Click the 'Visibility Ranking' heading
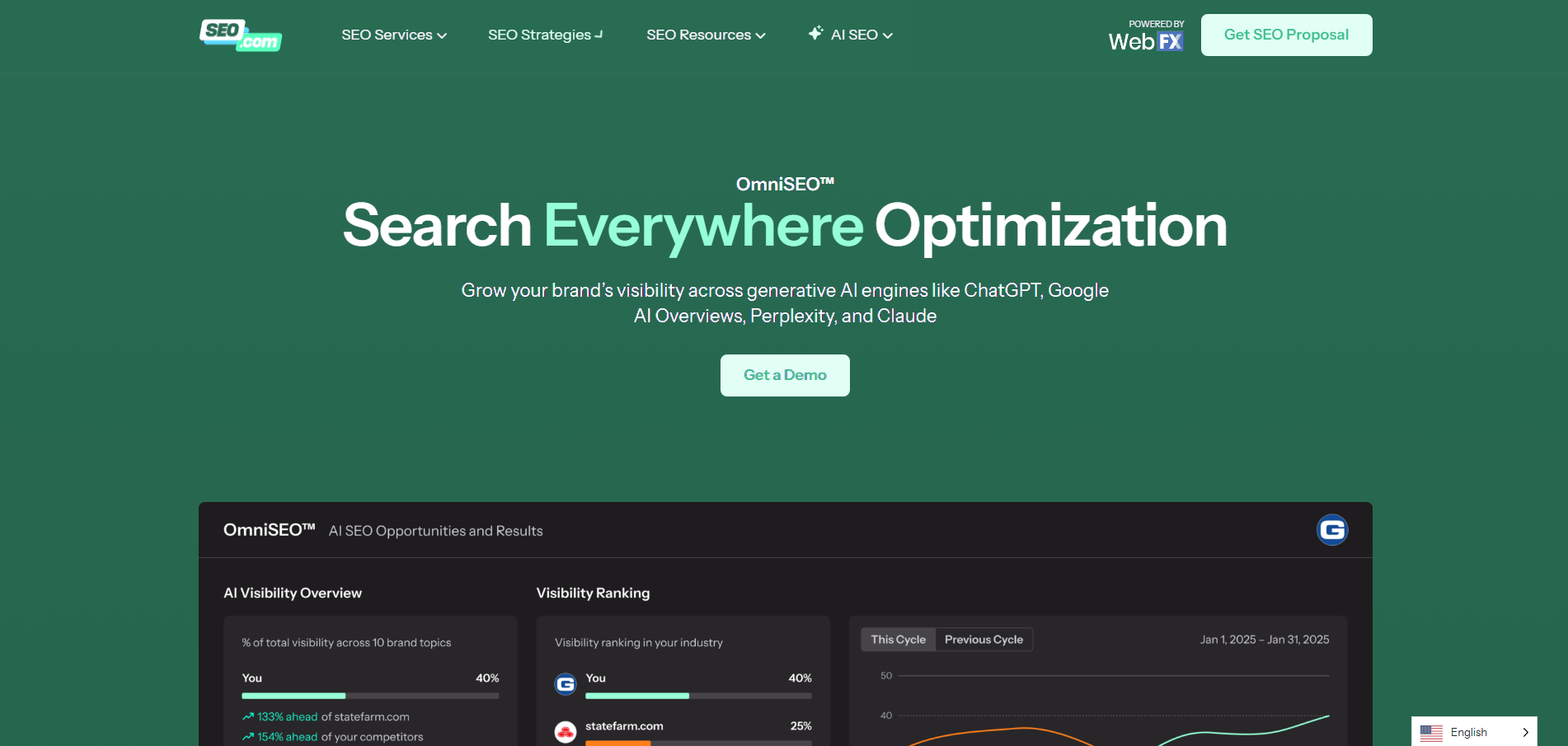The width and height of the screenshot is (1568, 746). [x=593, y=593]
